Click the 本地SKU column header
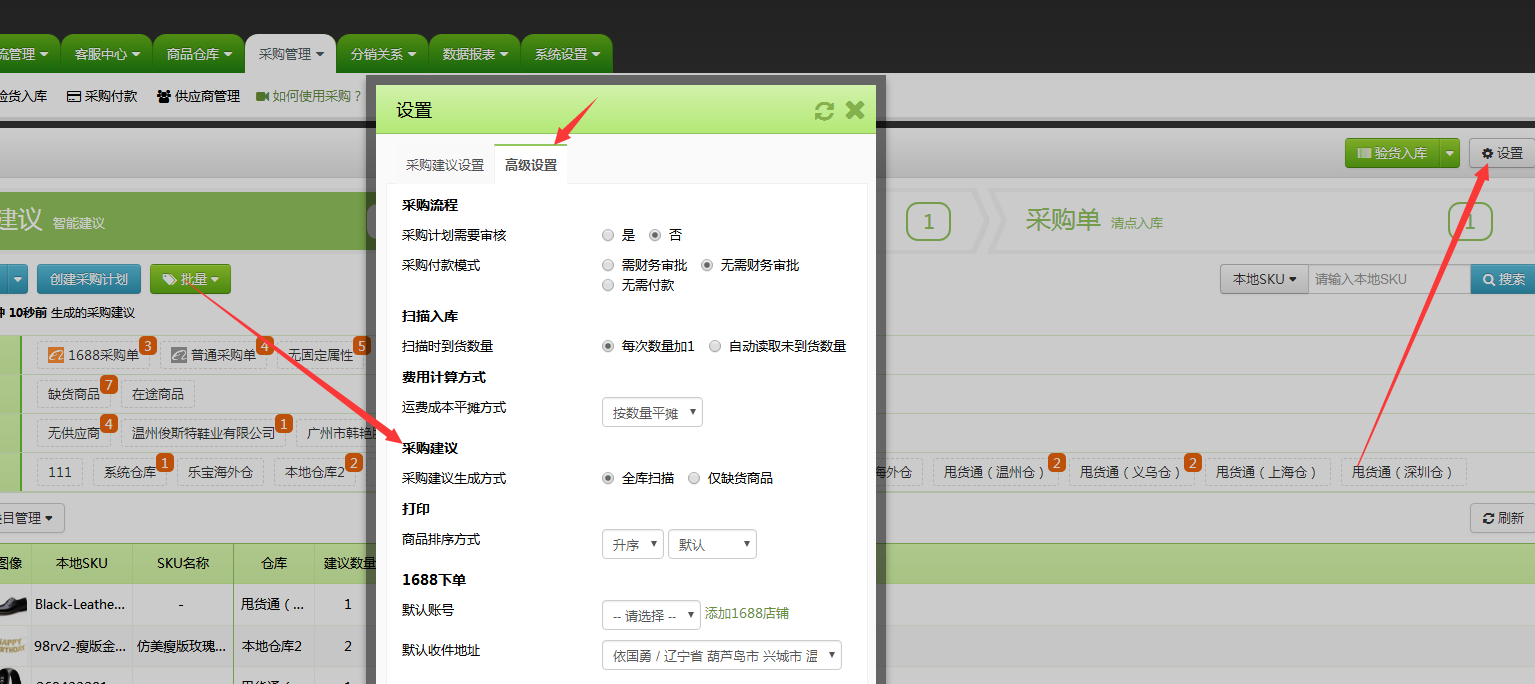 [x=81, y=564]
